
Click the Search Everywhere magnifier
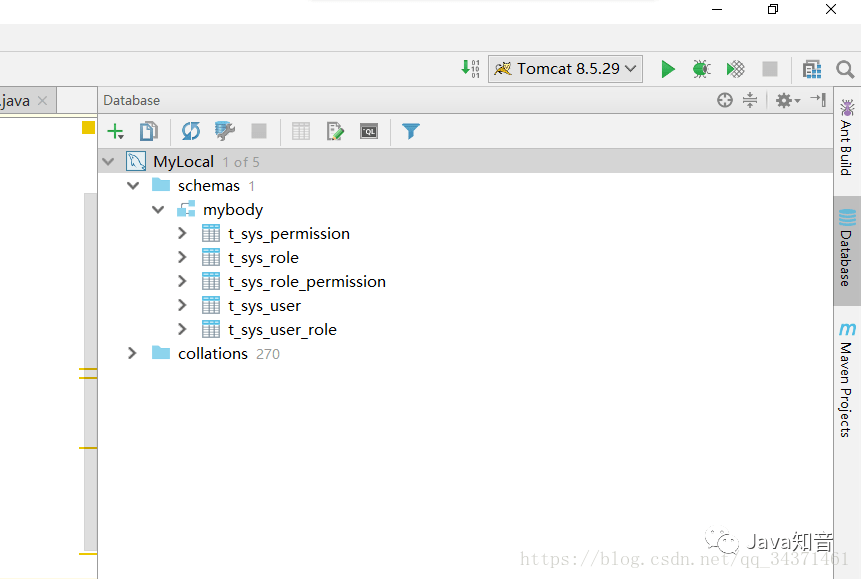point(845,69)
